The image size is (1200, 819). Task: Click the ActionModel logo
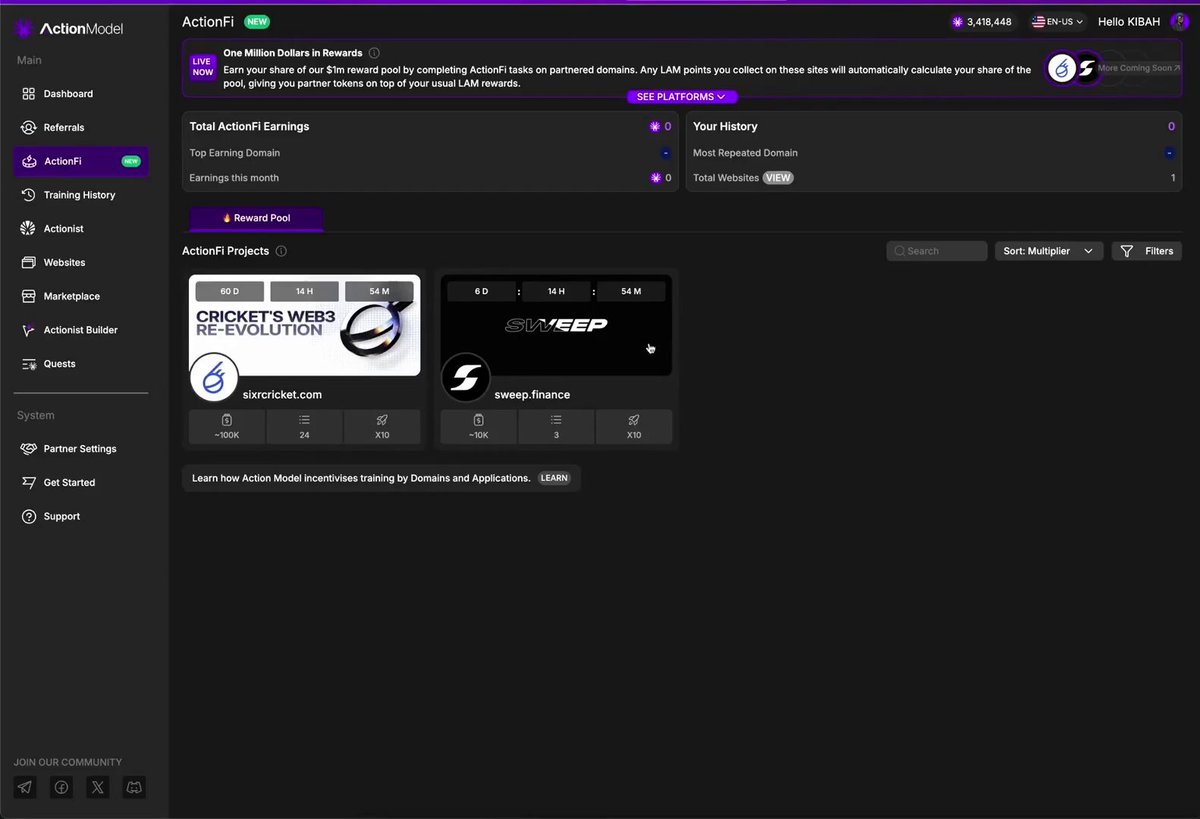pyautogui.click(x=69, y=29)
